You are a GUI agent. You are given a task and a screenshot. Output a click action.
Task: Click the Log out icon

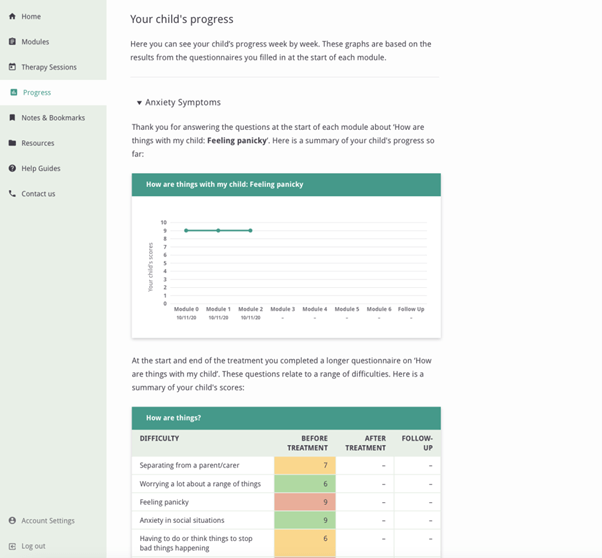[x=12, y=546]
